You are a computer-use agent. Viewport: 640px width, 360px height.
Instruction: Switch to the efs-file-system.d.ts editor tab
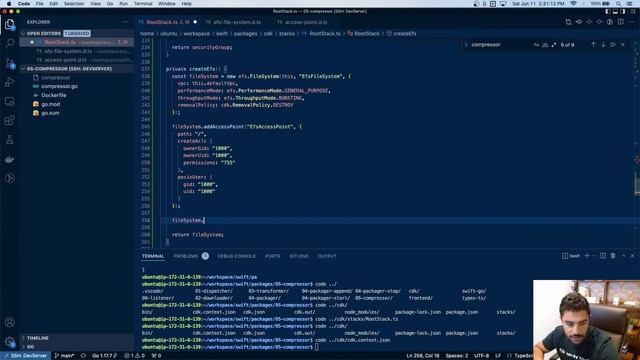coord(233,22)
